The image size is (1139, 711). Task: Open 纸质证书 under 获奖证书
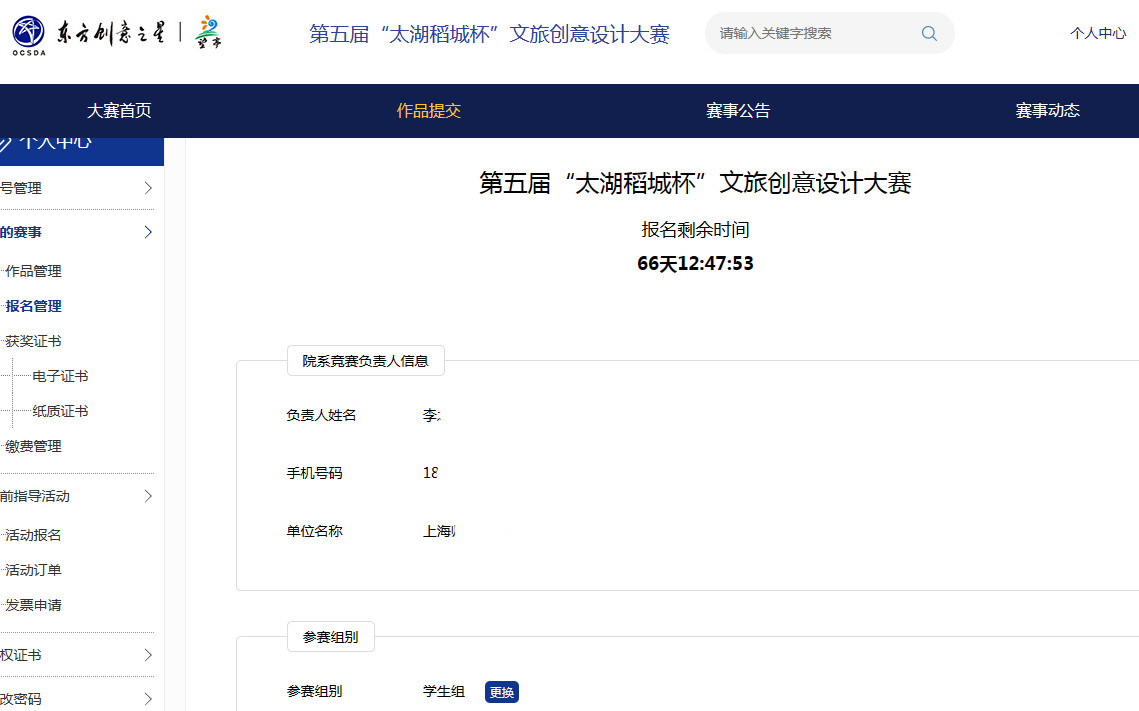tap(60, 411)
